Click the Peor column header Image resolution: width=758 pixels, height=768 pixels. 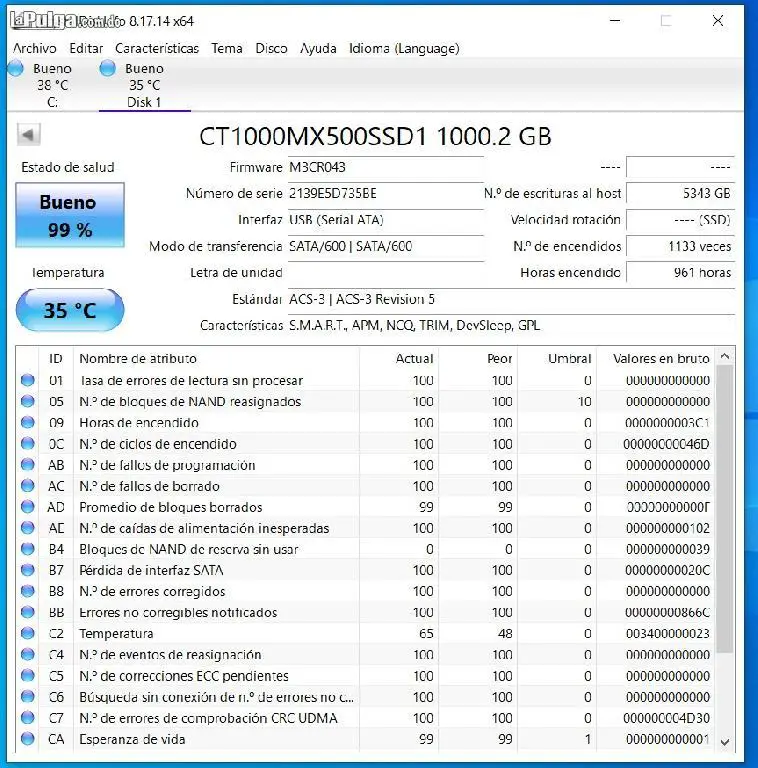point(478,359)
